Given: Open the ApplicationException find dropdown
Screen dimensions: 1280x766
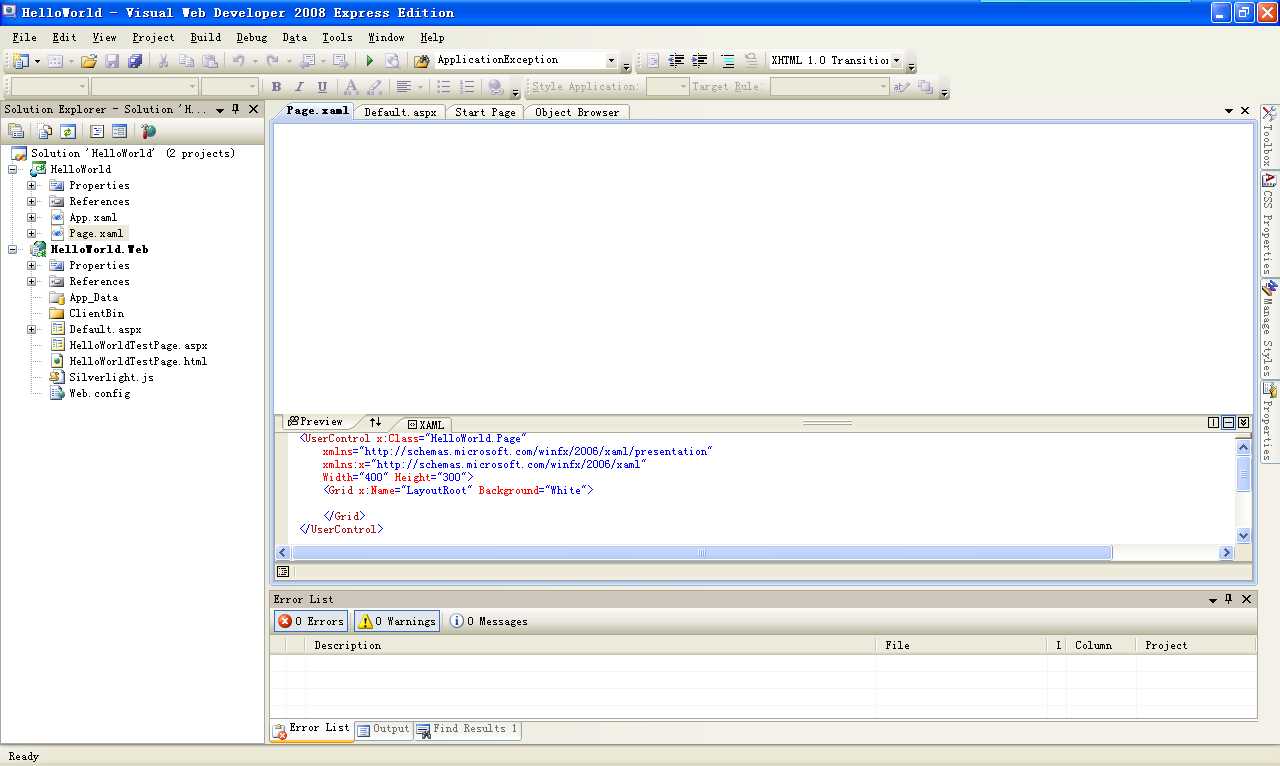Looking at the screenshot, I should coord(611,61).
